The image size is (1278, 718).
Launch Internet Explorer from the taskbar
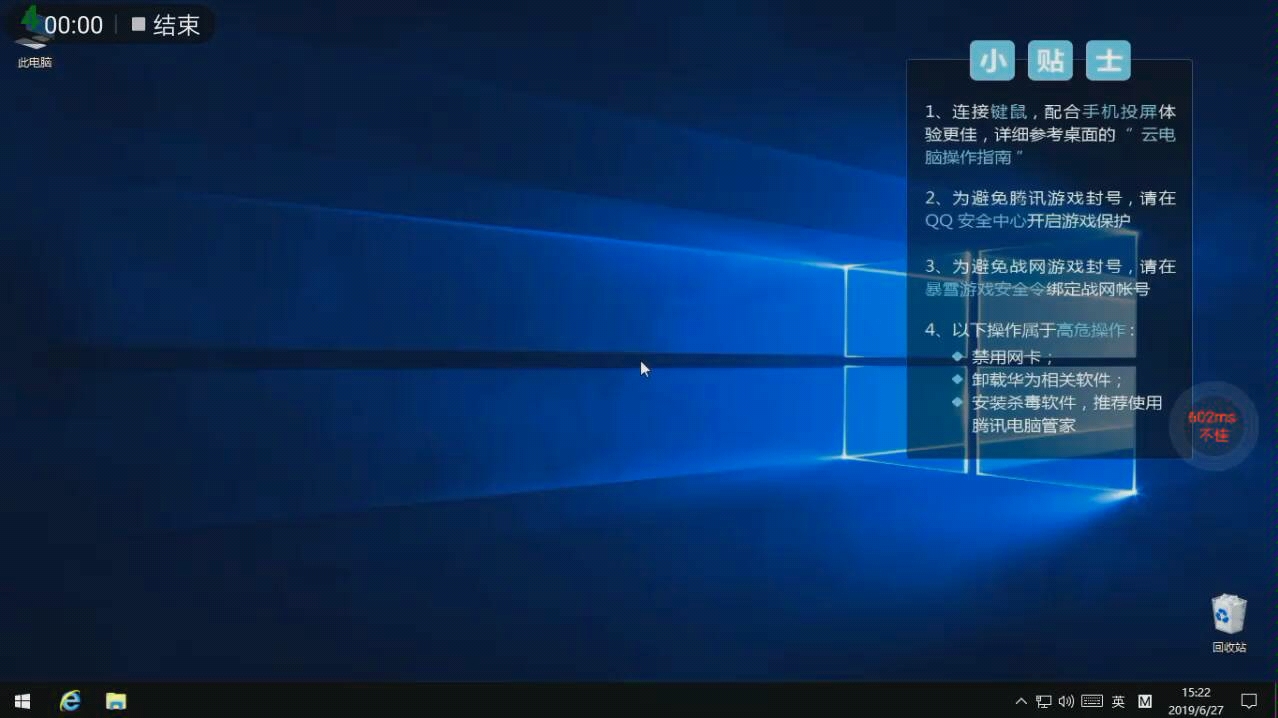(x=69, y=700)
